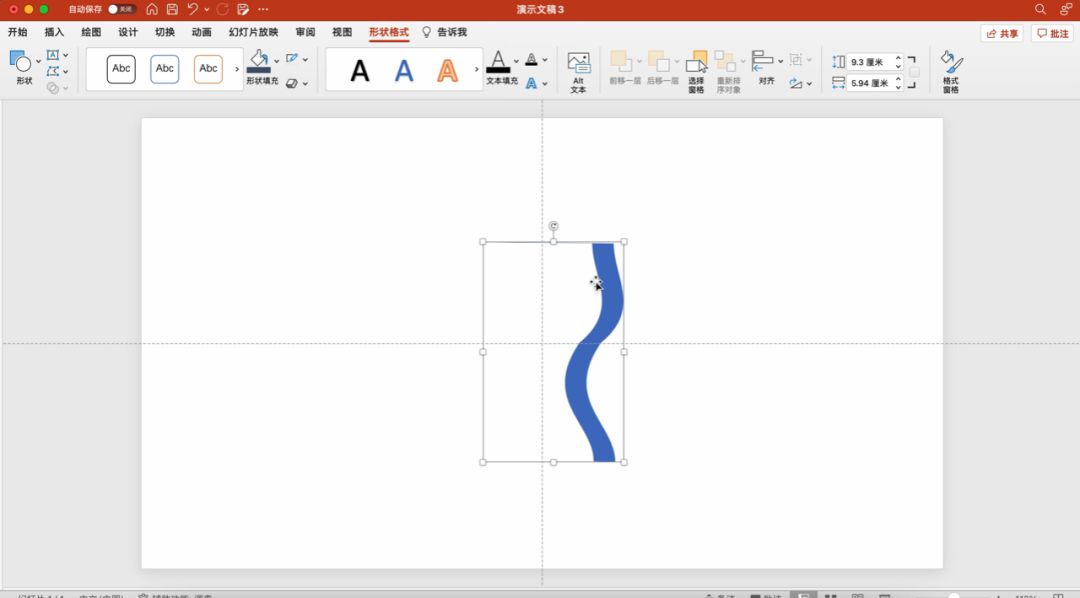The width and height of the screenshot is (1080, 598).
Task: Open the 对齐 dropdown arrow
Action: [780, 61]
